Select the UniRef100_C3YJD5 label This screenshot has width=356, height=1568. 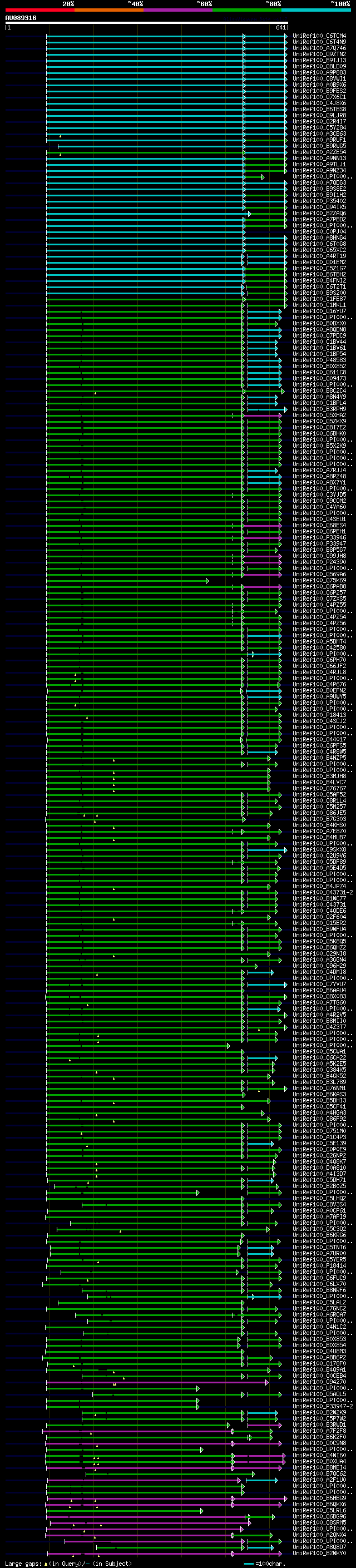(319, 495)
